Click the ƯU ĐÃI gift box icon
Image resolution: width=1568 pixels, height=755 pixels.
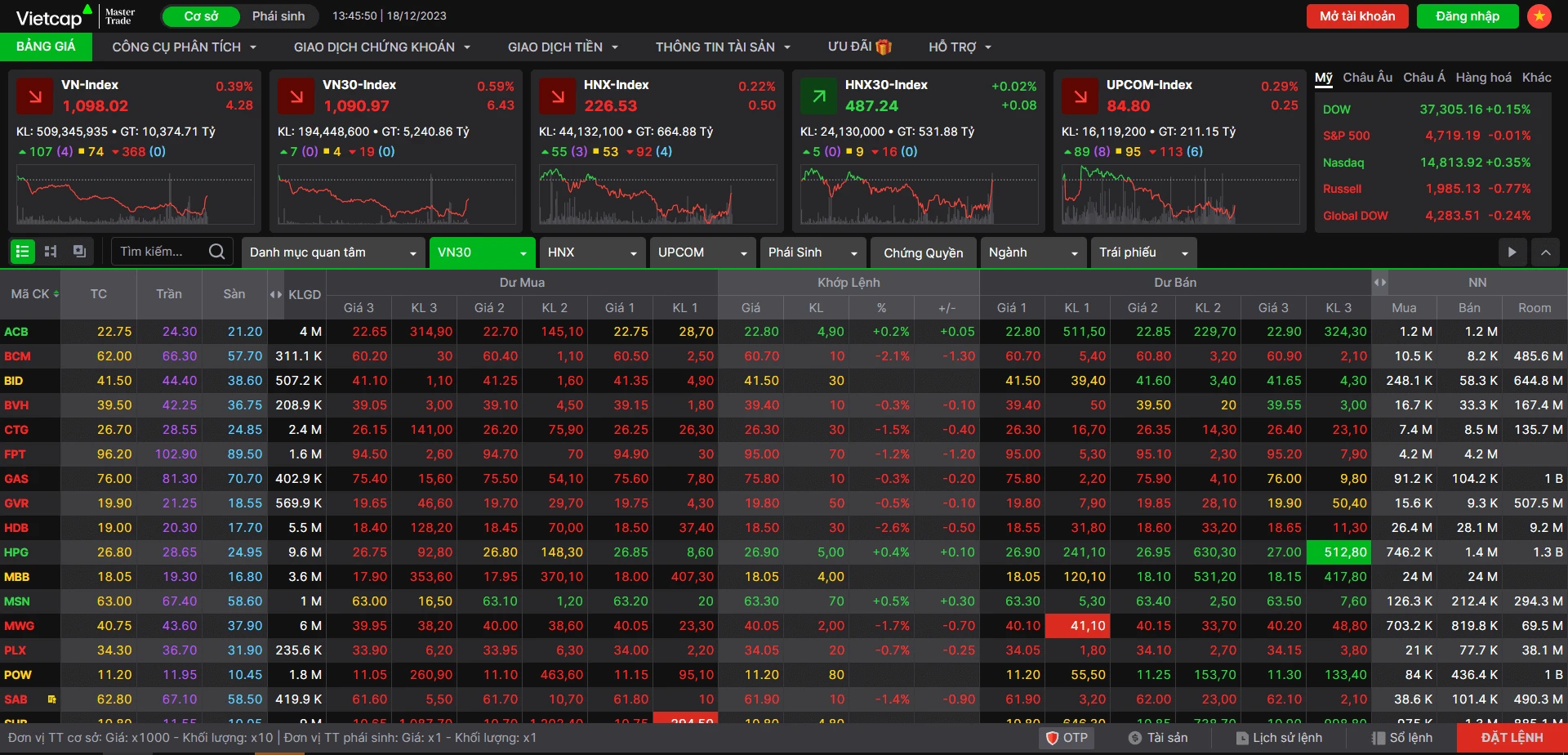point(884,47)
